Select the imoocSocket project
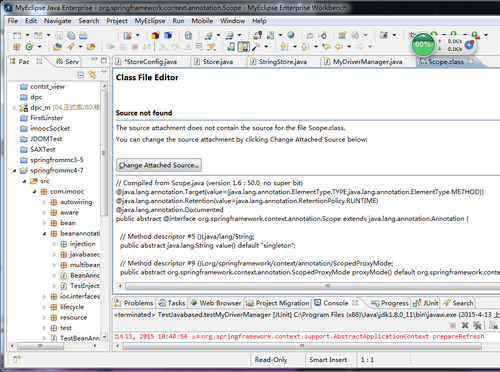Image resolution: width=500 pixels, height=372 pixels. click(45, 128)
